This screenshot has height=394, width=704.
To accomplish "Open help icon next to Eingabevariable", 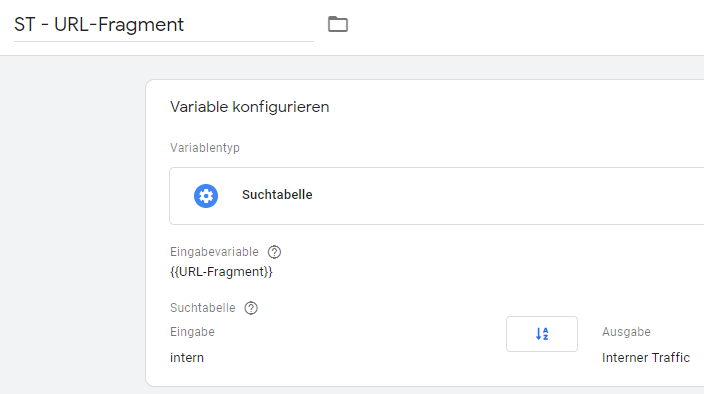I will pos(274,252).
